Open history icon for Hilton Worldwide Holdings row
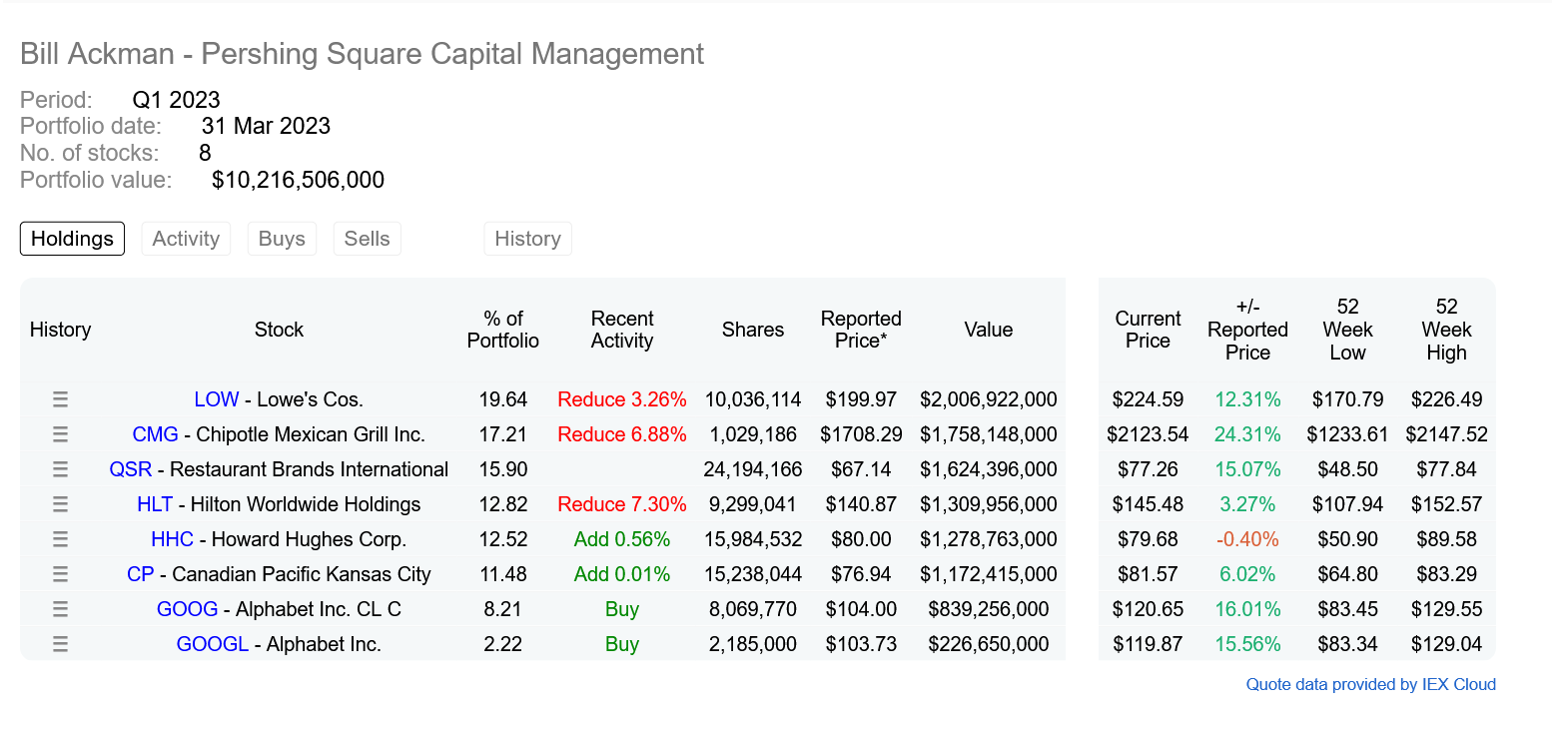This screenshot has height=729, width=1568. (60, 504)
